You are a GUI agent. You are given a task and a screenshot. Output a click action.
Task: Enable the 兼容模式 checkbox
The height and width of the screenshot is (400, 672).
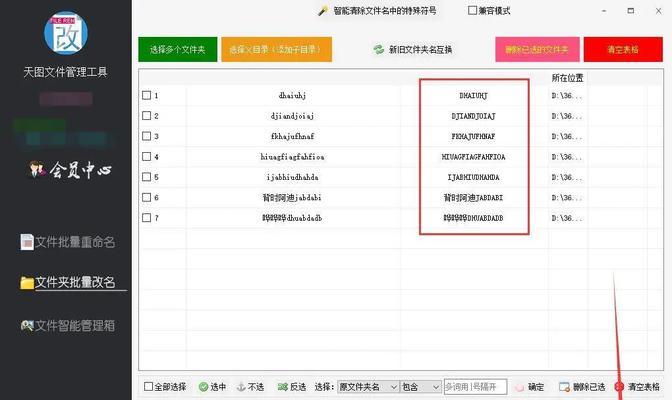tap(472, 10)
